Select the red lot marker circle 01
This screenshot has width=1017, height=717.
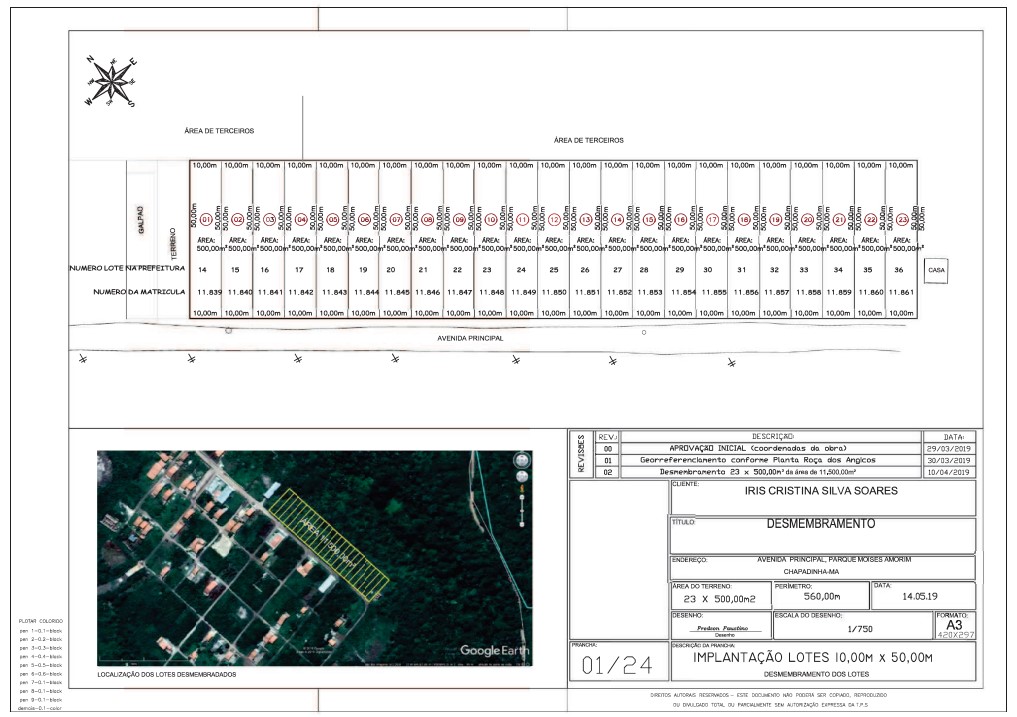(x=206, y=219)
